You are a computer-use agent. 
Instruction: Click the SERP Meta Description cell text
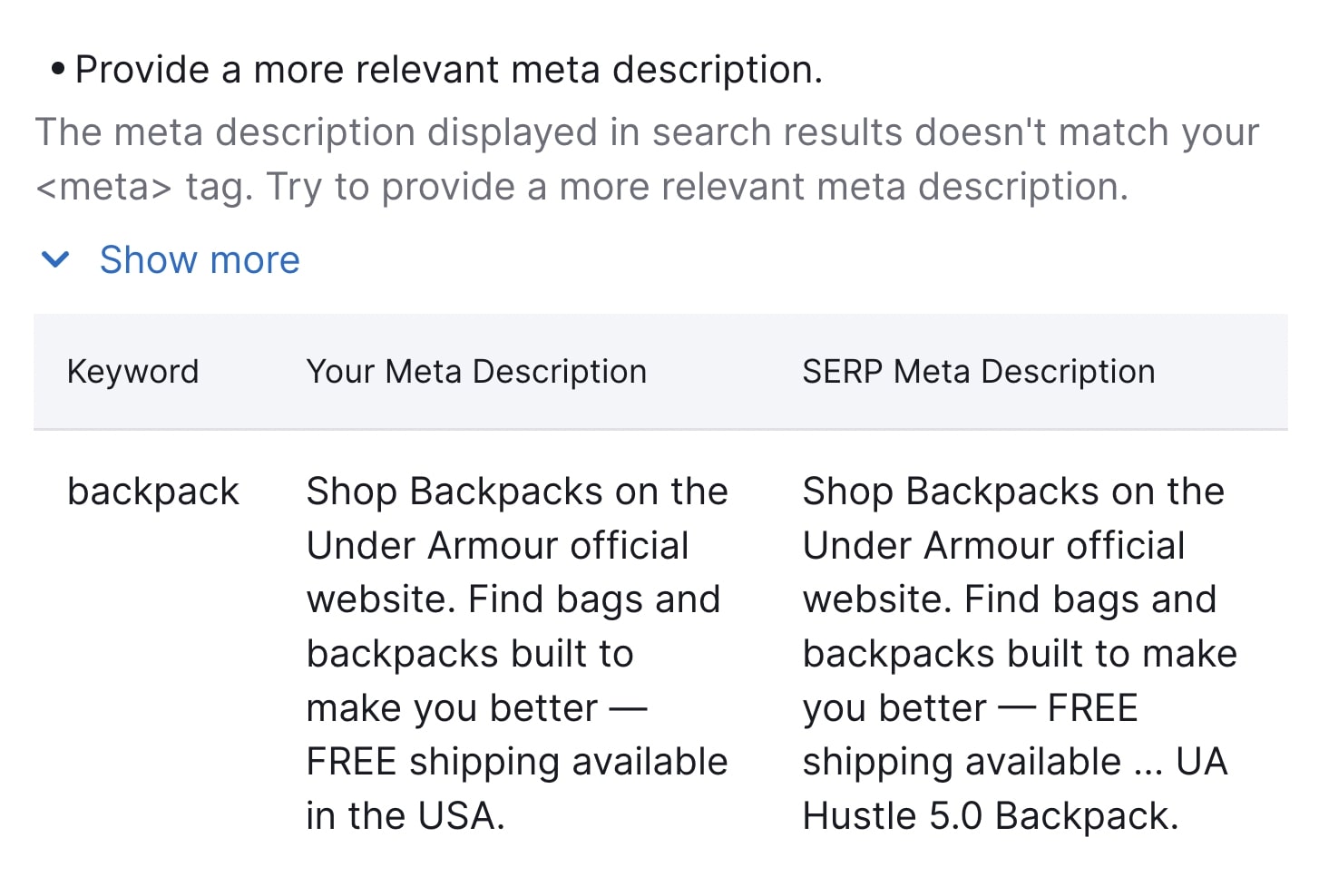1018,653
